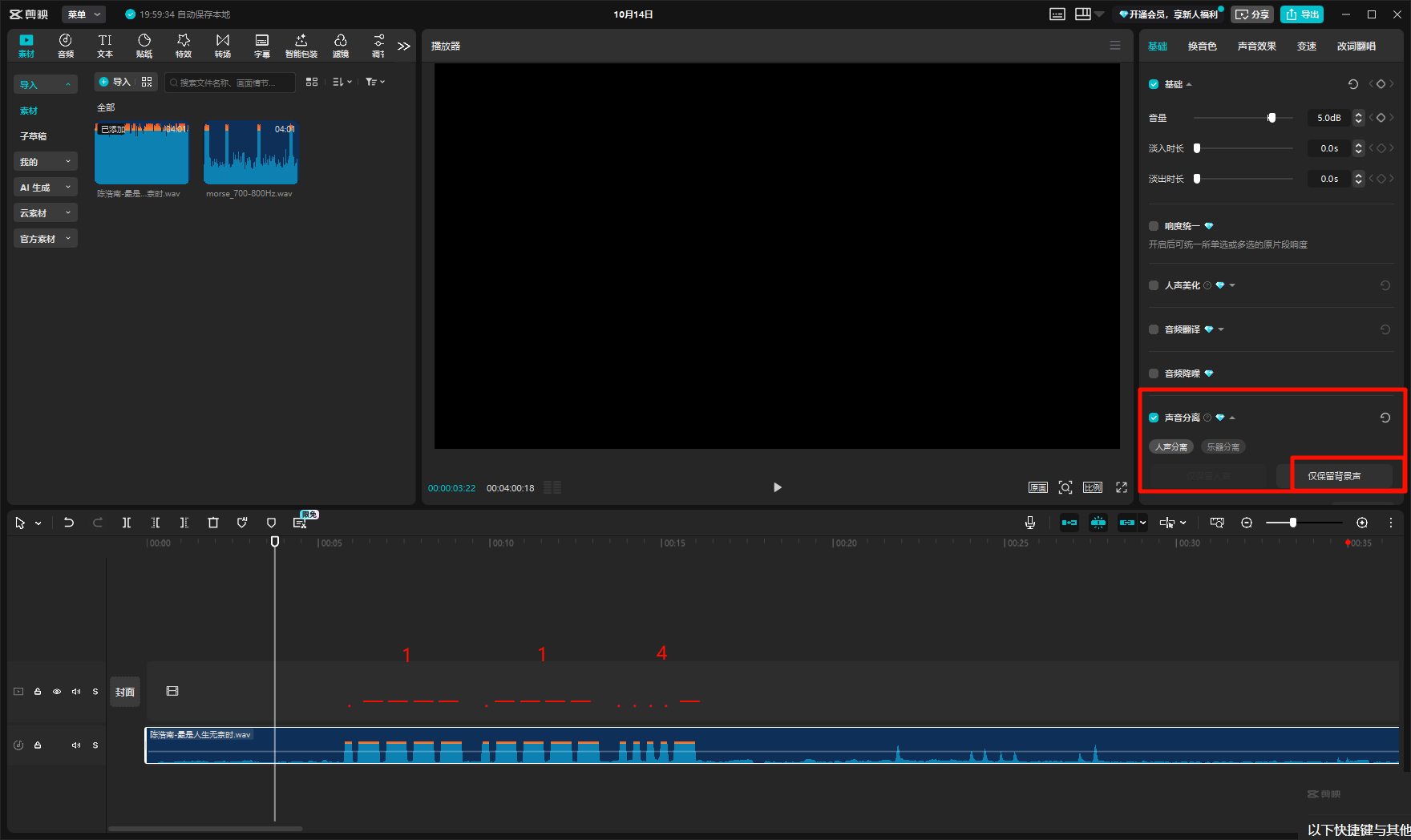The image size is (1411, 840).
Task: Enable the 音频降噪 checkbox
Action: (x=1154, y=374)
